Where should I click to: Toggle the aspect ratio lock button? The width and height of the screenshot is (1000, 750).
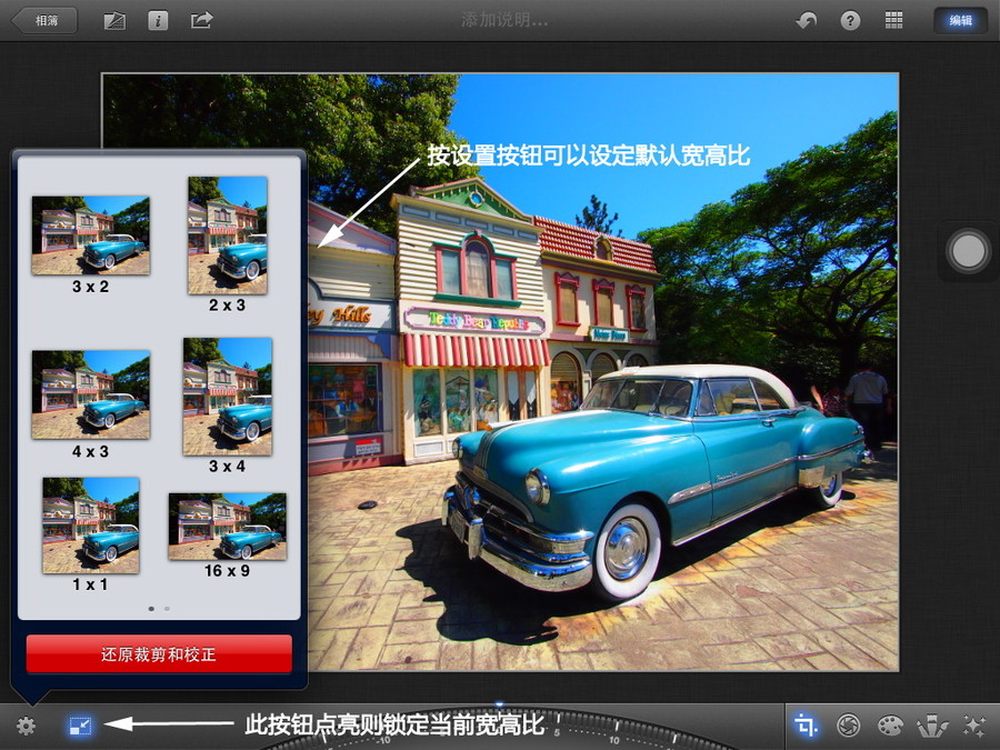tap(79, 726)
